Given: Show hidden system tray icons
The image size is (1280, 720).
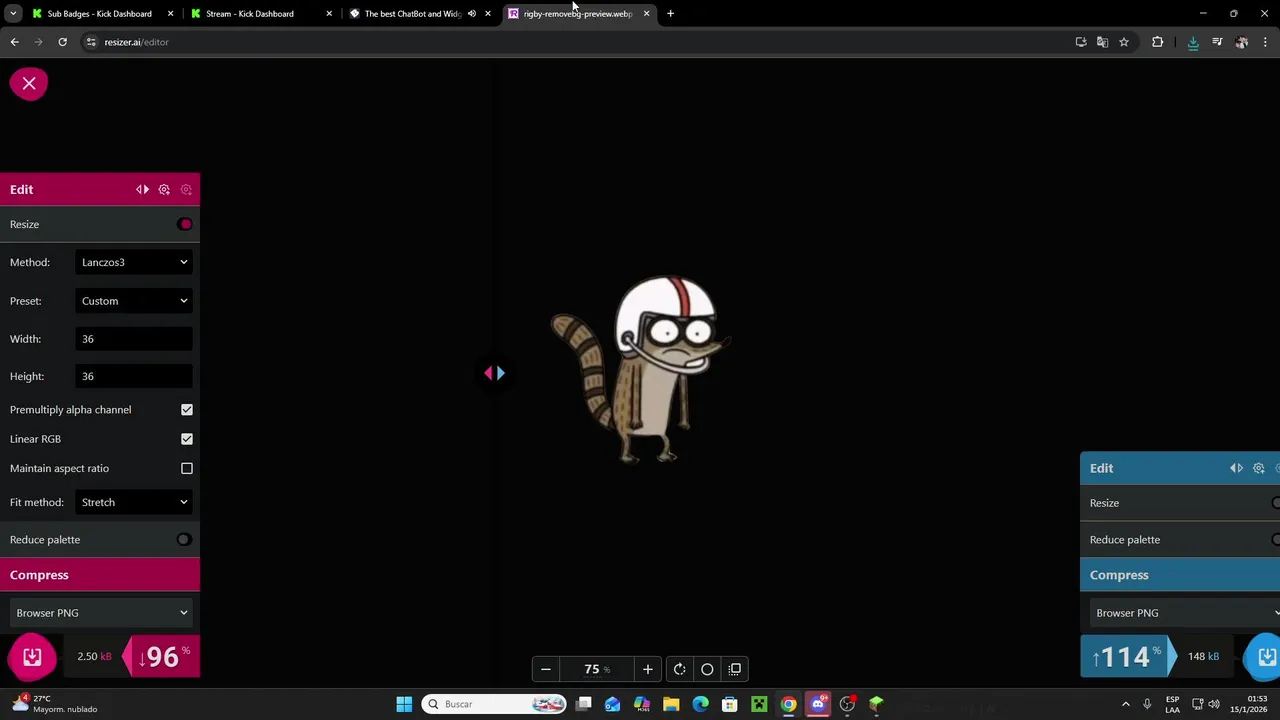Looking at the screenshot, I should click(1125, 704).
